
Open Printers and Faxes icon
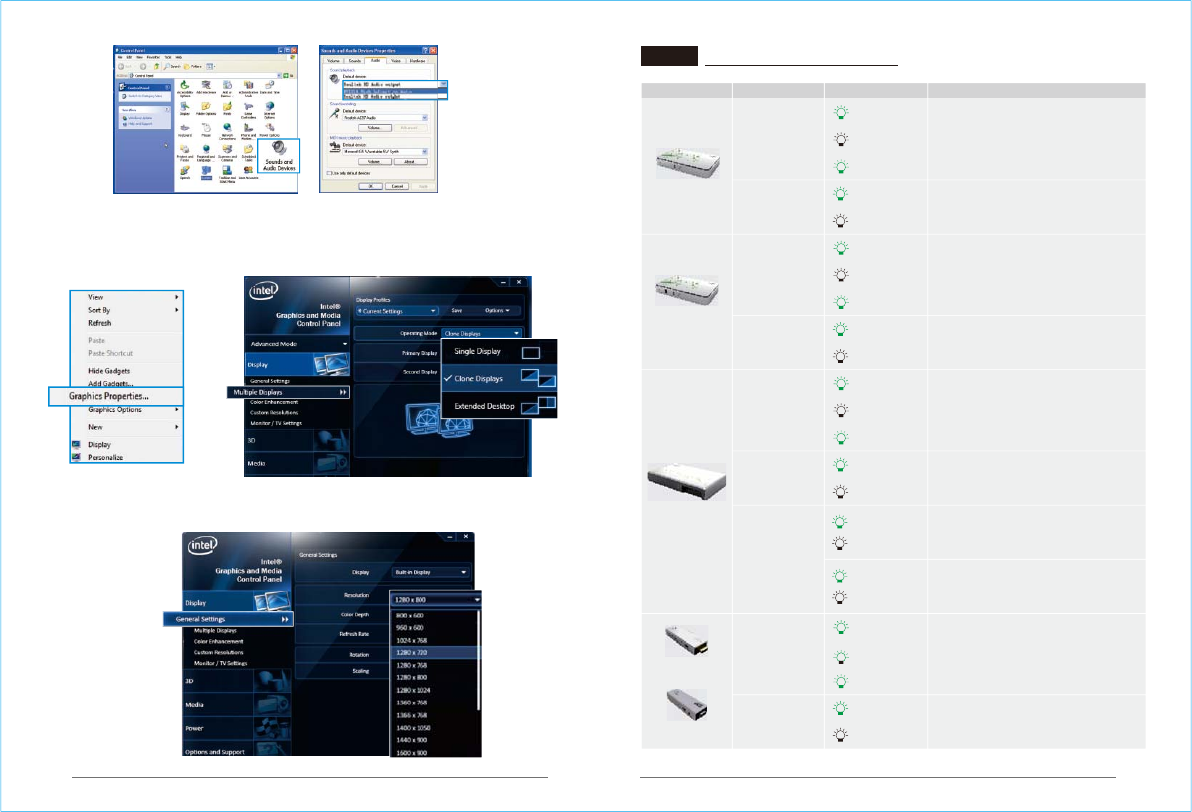pyautogui.click(x=185, y=153)
